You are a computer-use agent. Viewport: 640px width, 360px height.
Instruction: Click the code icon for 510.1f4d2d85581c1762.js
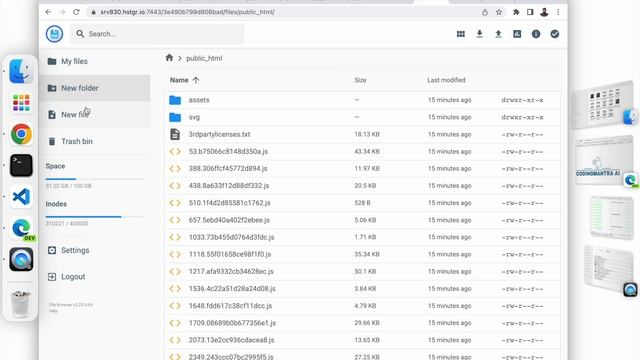click(x=175, y=203)
